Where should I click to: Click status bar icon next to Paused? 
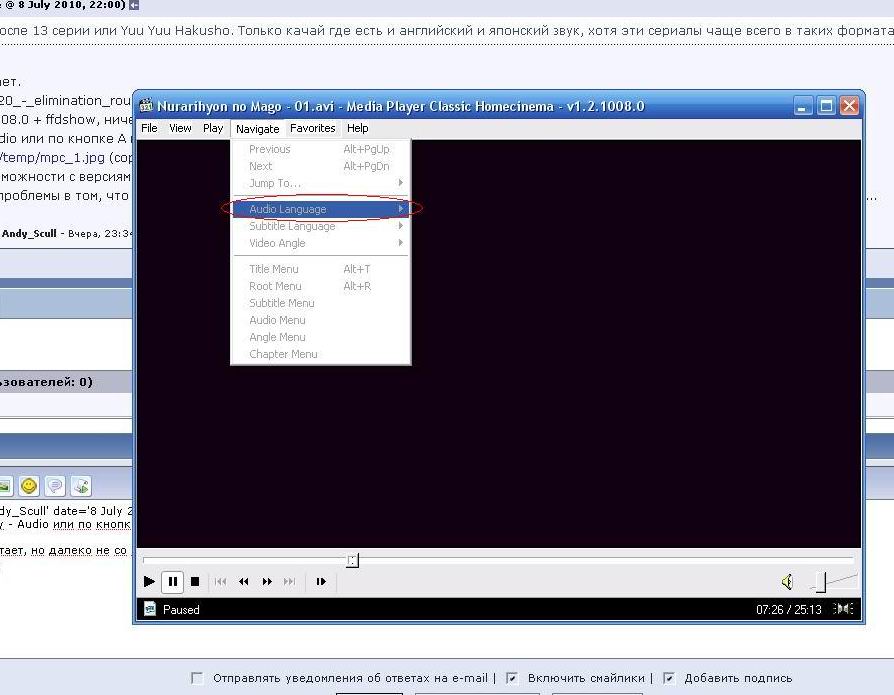(150, 609)
